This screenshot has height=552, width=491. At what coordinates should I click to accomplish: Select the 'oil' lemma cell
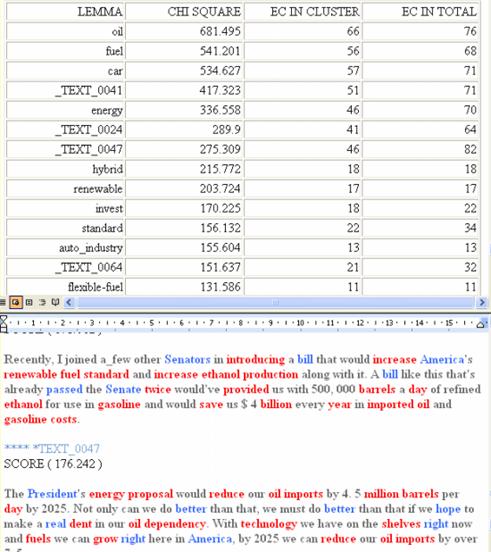66,31
